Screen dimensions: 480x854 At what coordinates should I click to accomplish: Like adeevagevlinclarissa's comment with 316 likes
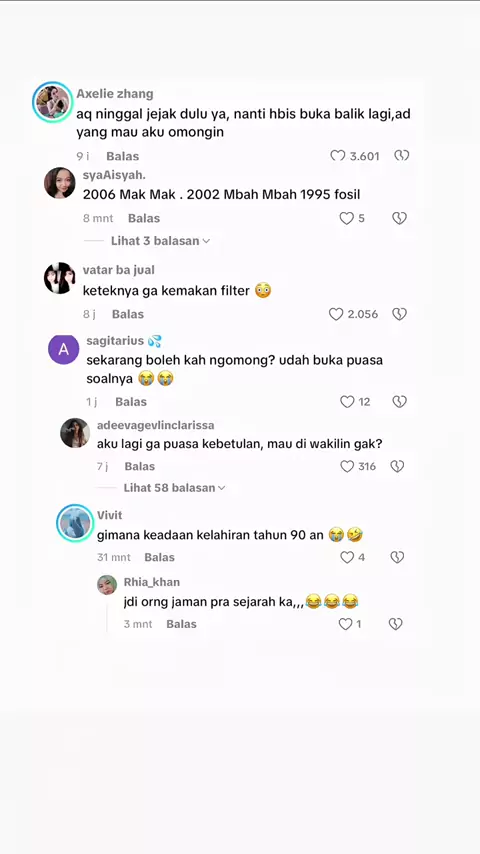(347, 466)
